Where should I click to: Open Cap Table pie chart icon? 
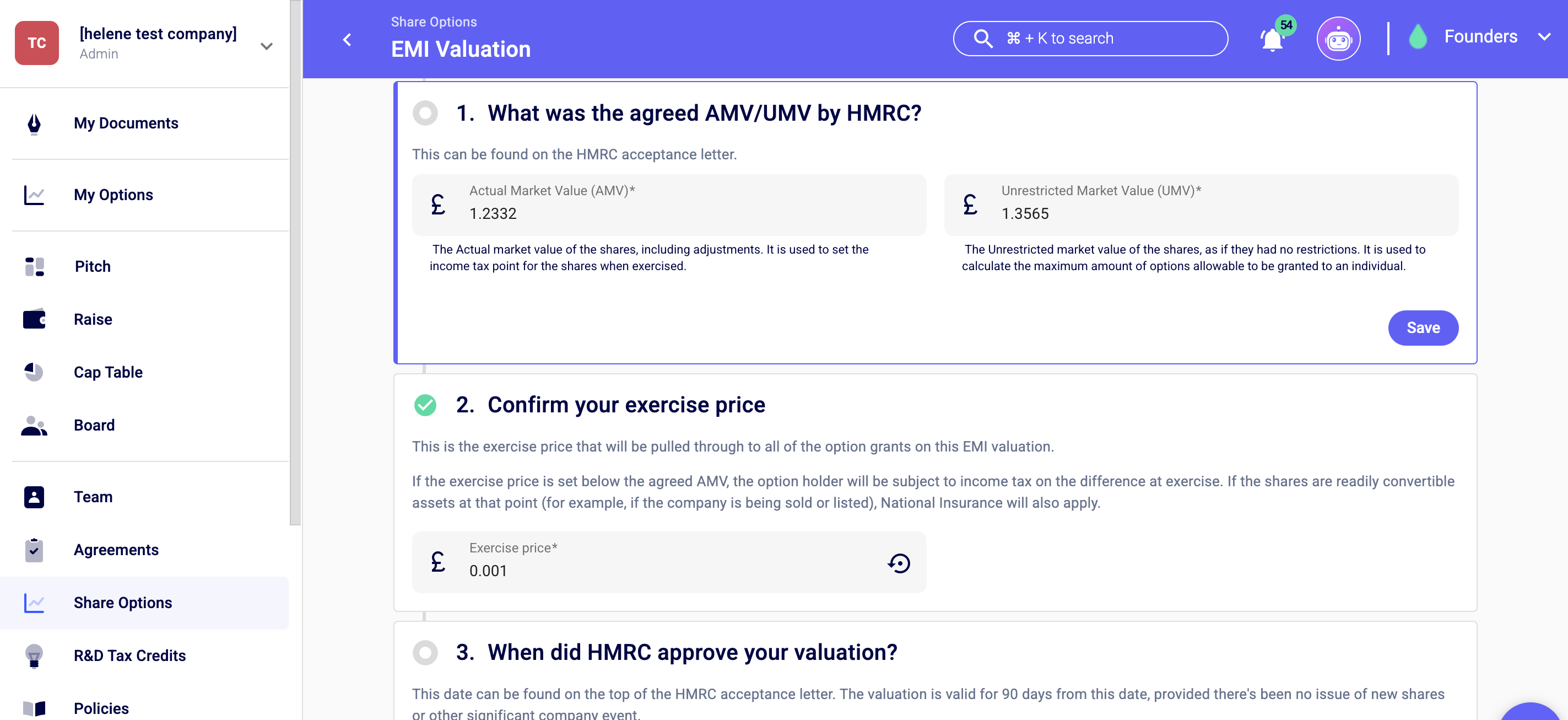pos(34,372)
